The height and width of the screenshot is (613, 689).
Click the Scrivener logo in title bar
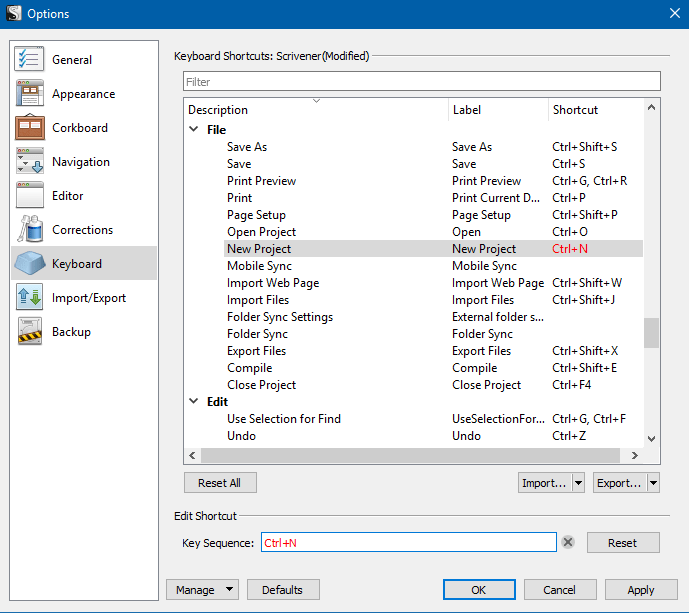click(x=14, y=13)
